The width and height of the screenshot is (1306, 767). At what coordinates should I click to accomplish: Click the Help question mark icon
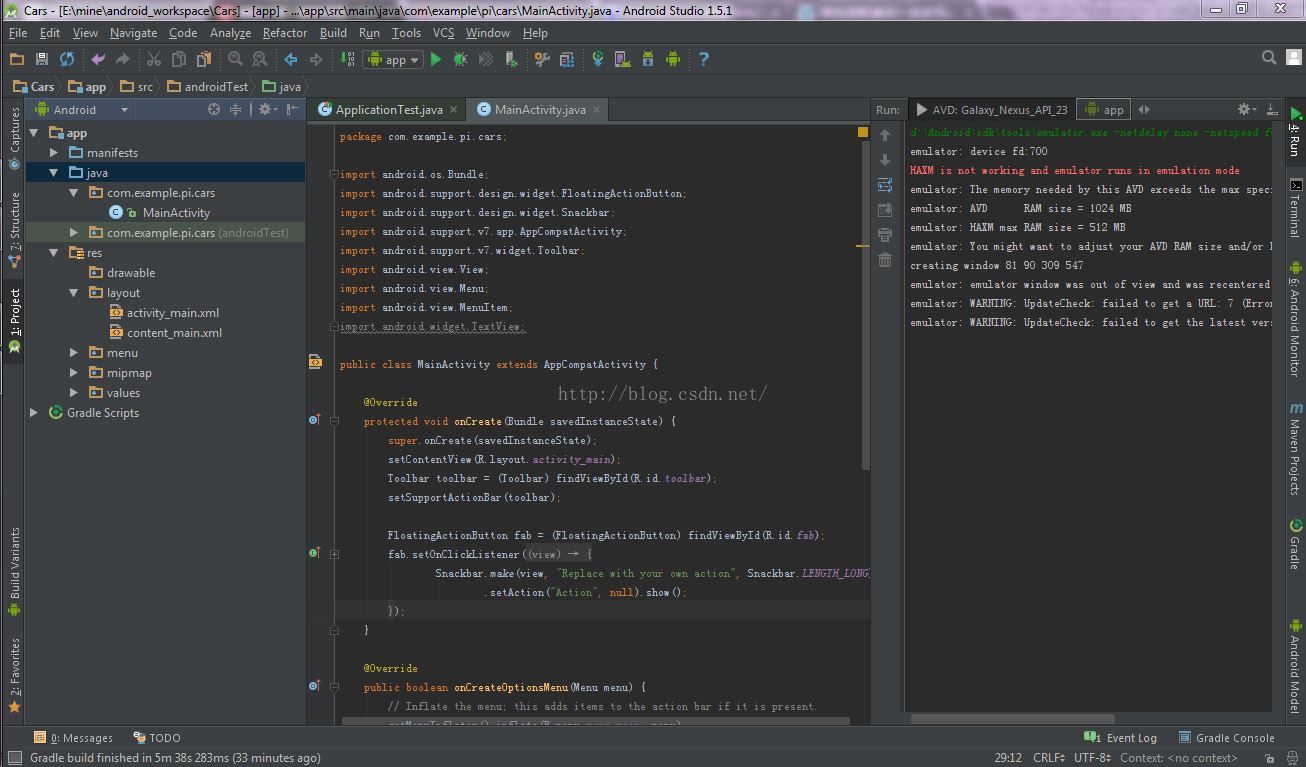[704, 60]
